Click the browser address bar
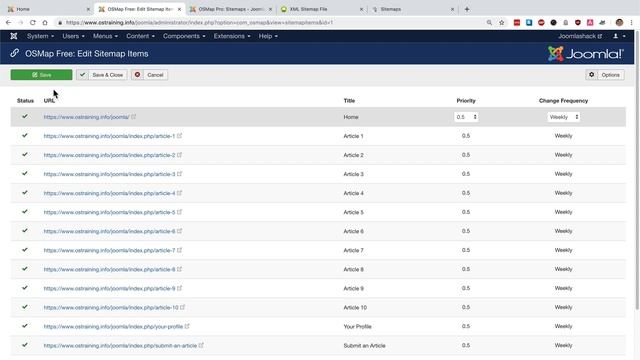Image resolution: width=640 pixels, height=360 pixels. point(269,22)
